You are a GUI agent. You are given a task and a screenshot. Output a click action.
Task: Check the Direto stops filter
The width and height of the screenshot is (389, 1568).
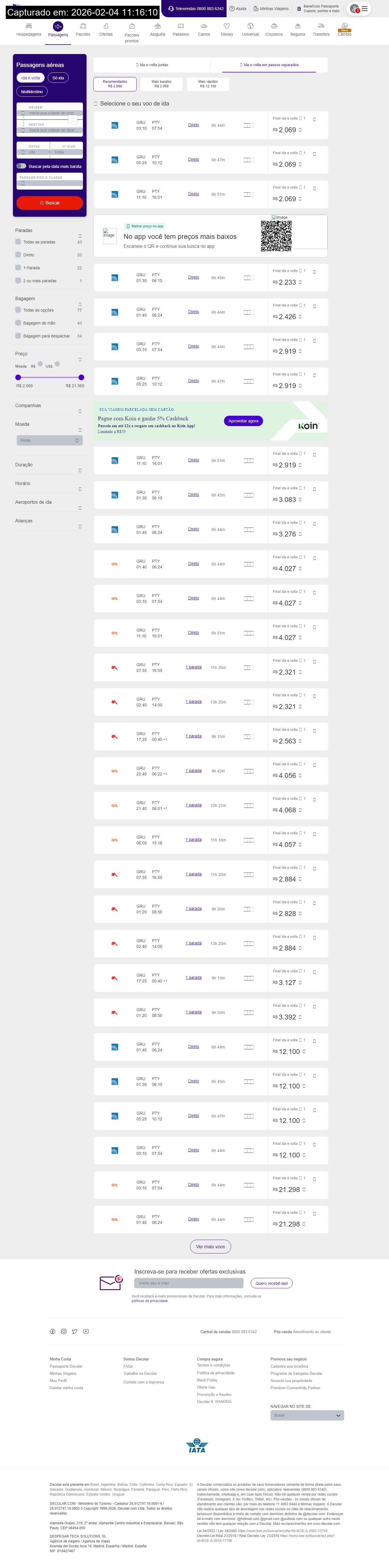coord(18,255)
